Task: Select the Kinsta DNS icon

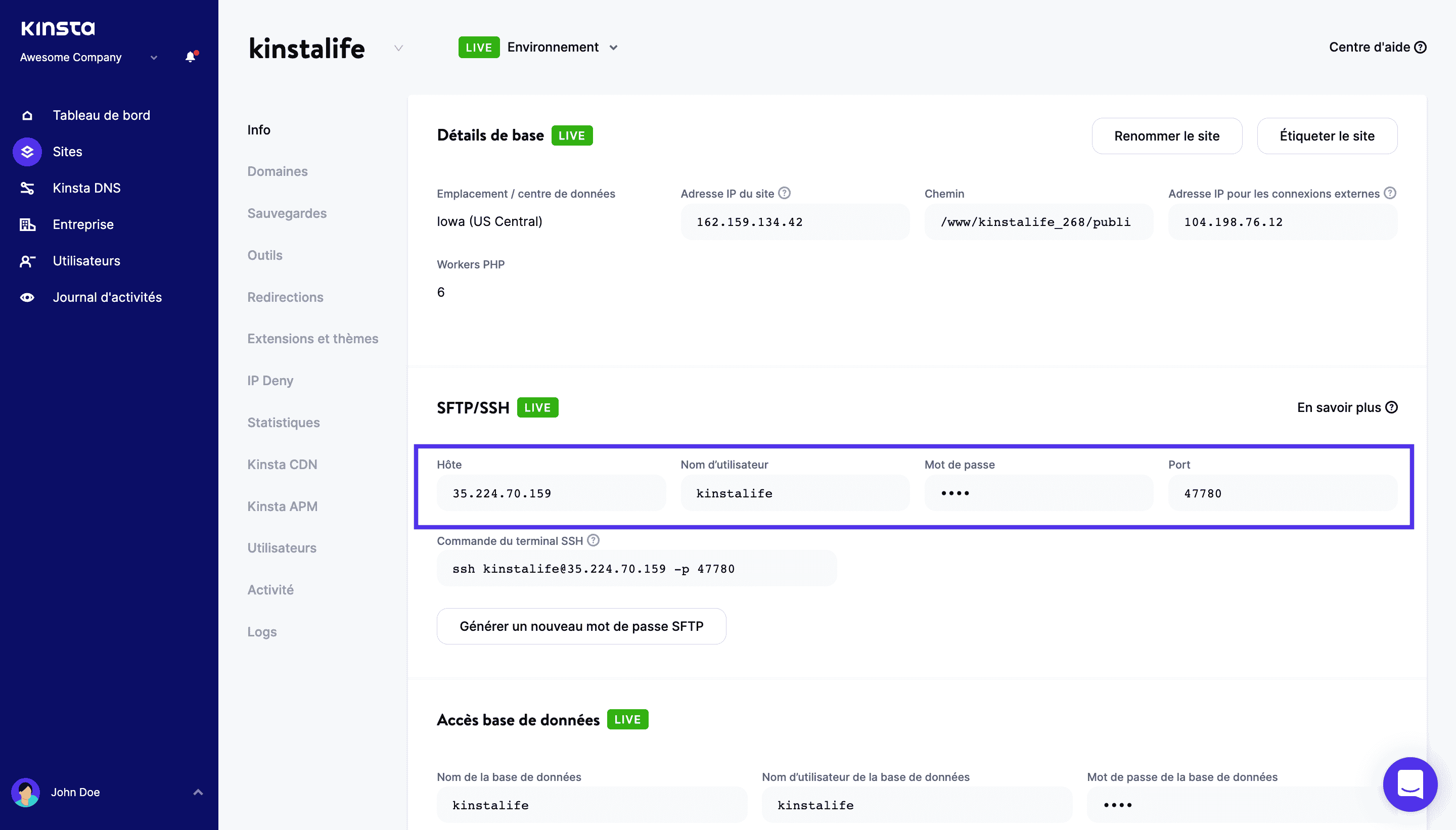Action: 27,188
